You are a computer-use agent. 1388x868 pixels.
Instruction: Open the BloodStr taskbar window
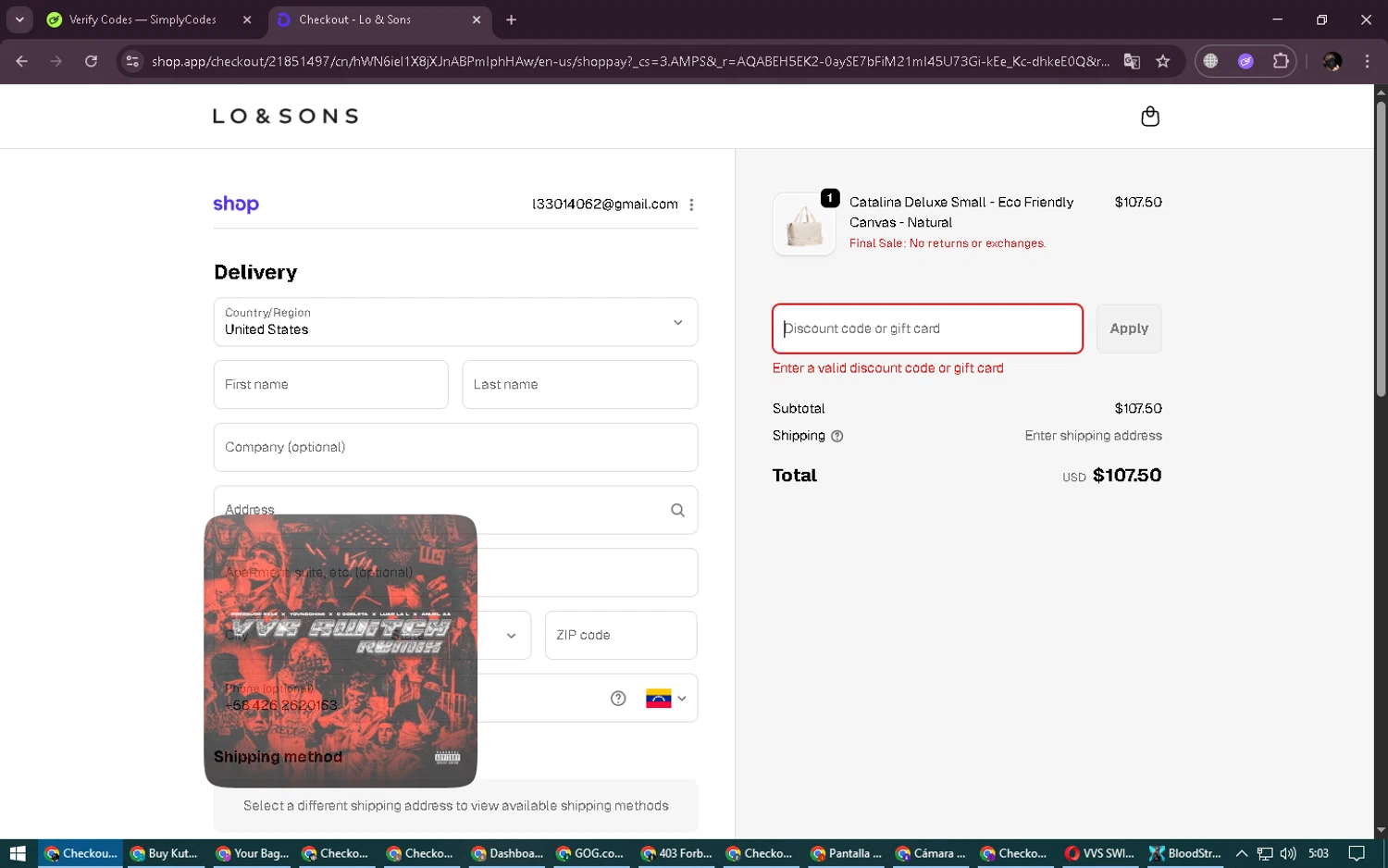pos(1185,853)
